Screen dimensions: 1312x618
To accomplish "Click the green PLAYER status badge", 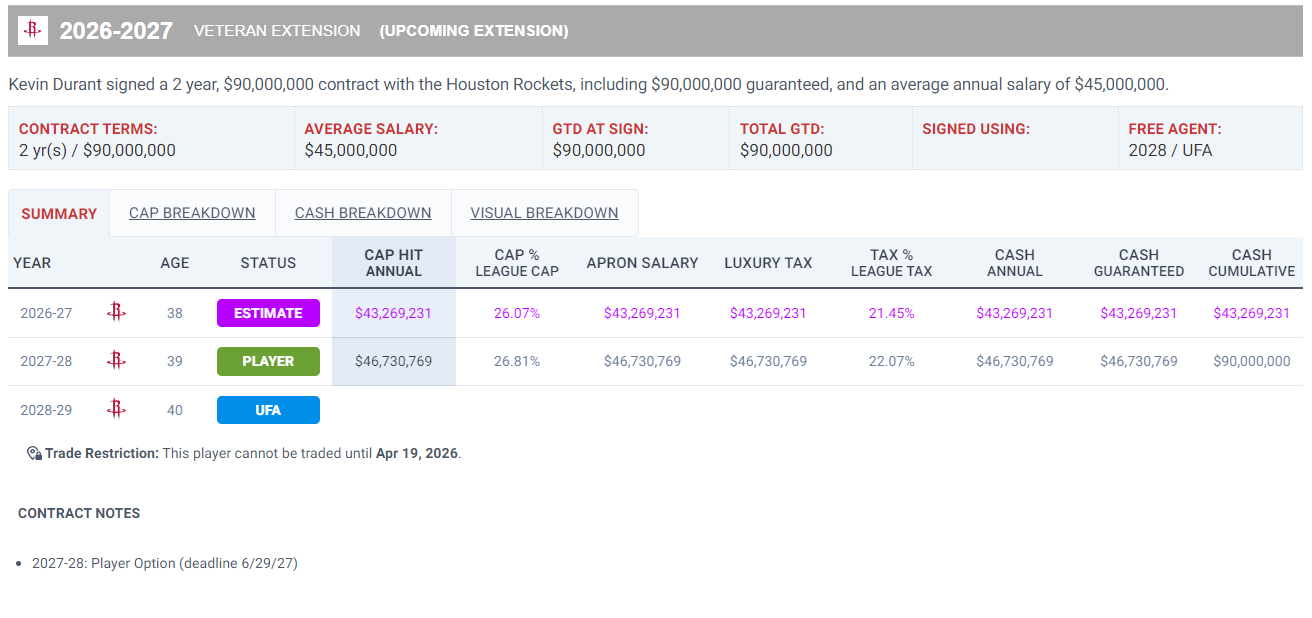I will click(x=268, y=361).
